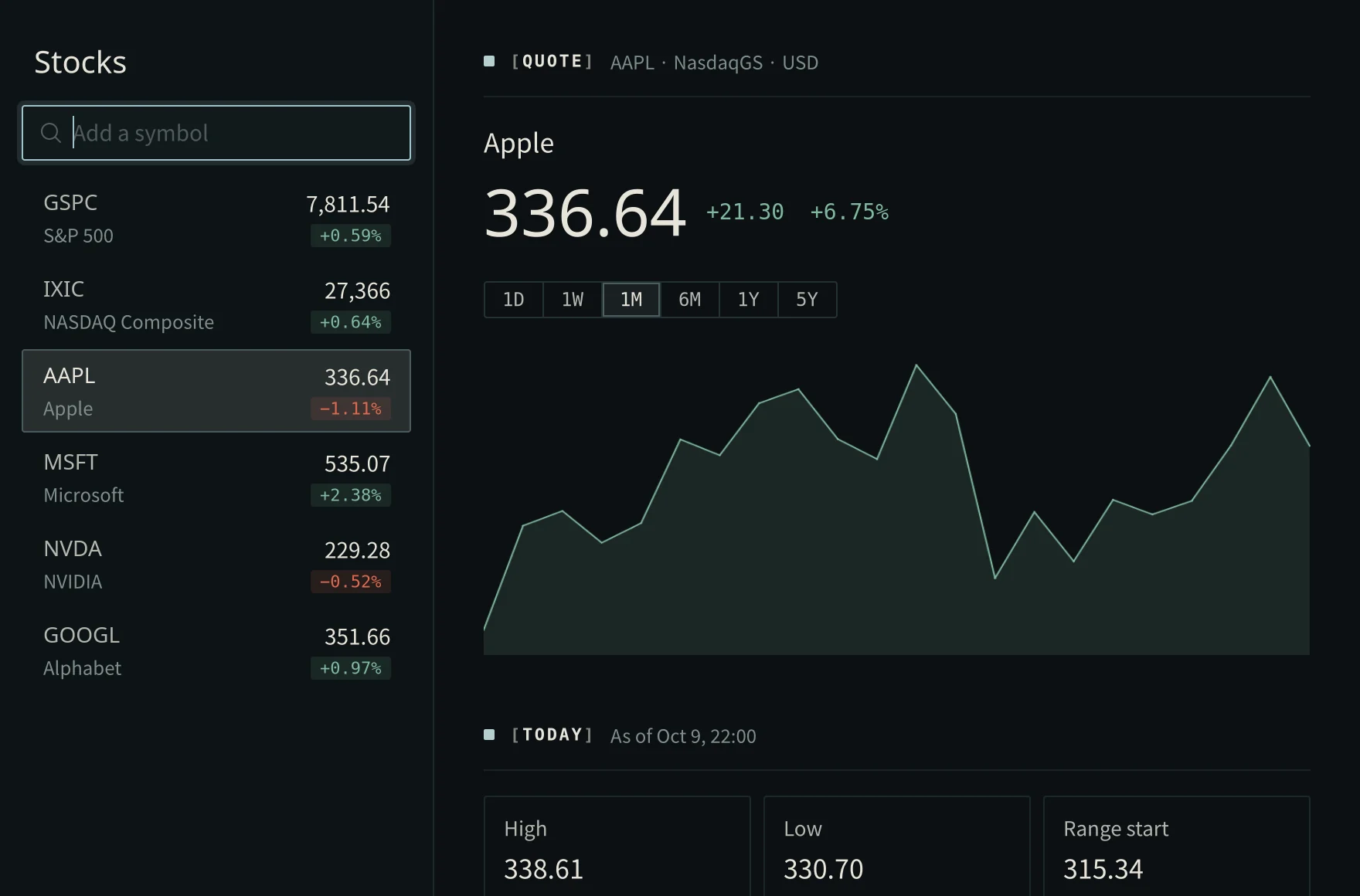Open the IXIC NASDAQ Composite row

[x=216, y=304]
